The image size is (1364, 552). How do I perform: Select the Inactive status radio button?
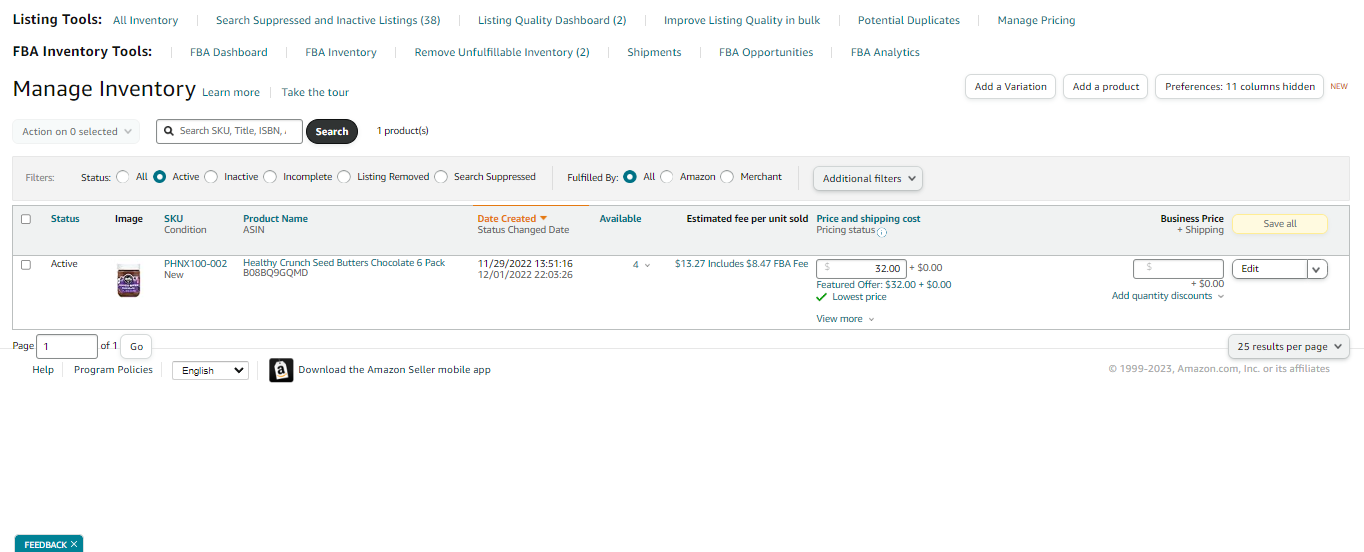point(211,177)
